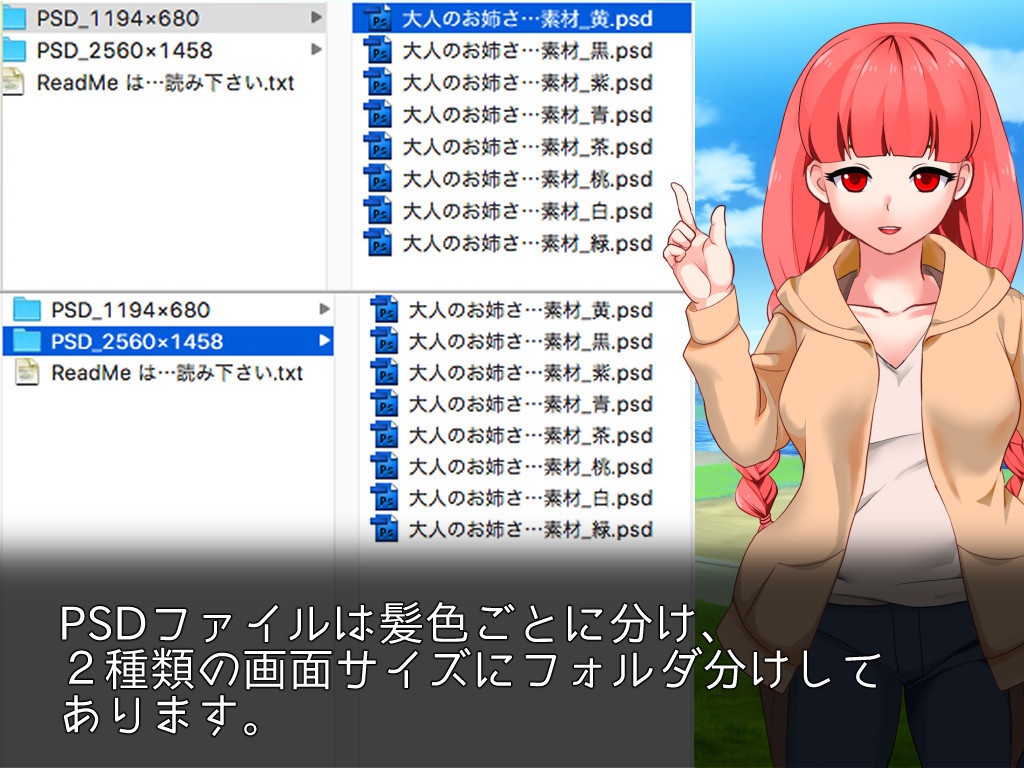Select the 素材_茶.psd Photoshop icon
This screenshot has width=1024, height=768.
[378, 147]
